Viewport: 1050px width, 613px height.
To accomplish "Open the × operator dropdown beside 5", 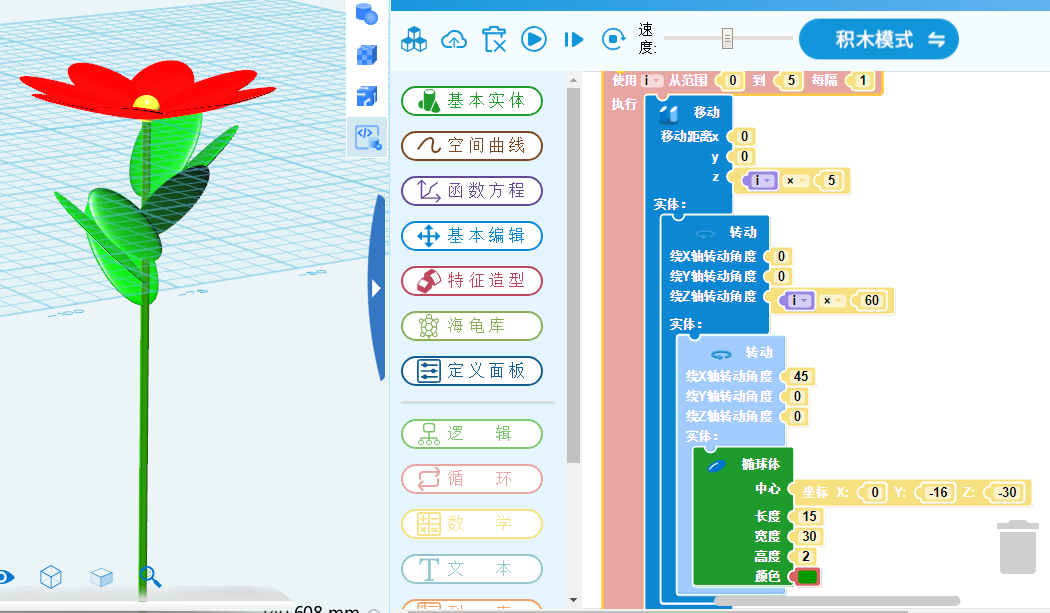I will coord(794,180).
